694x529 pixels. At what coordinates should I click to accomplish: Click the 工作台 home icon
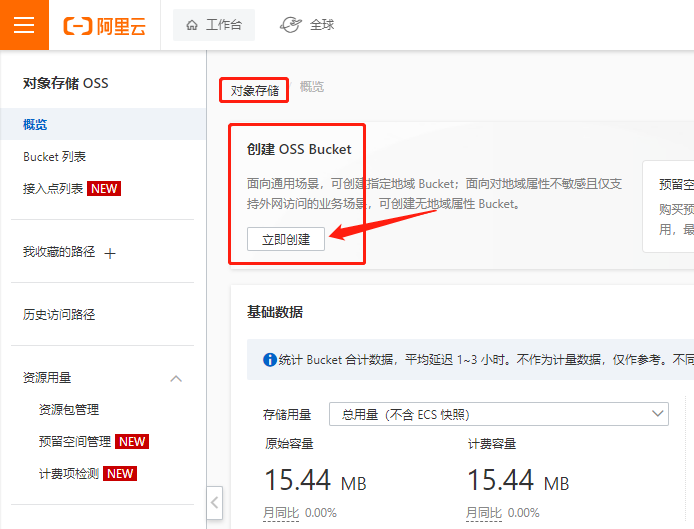click(x=192, y=26)
